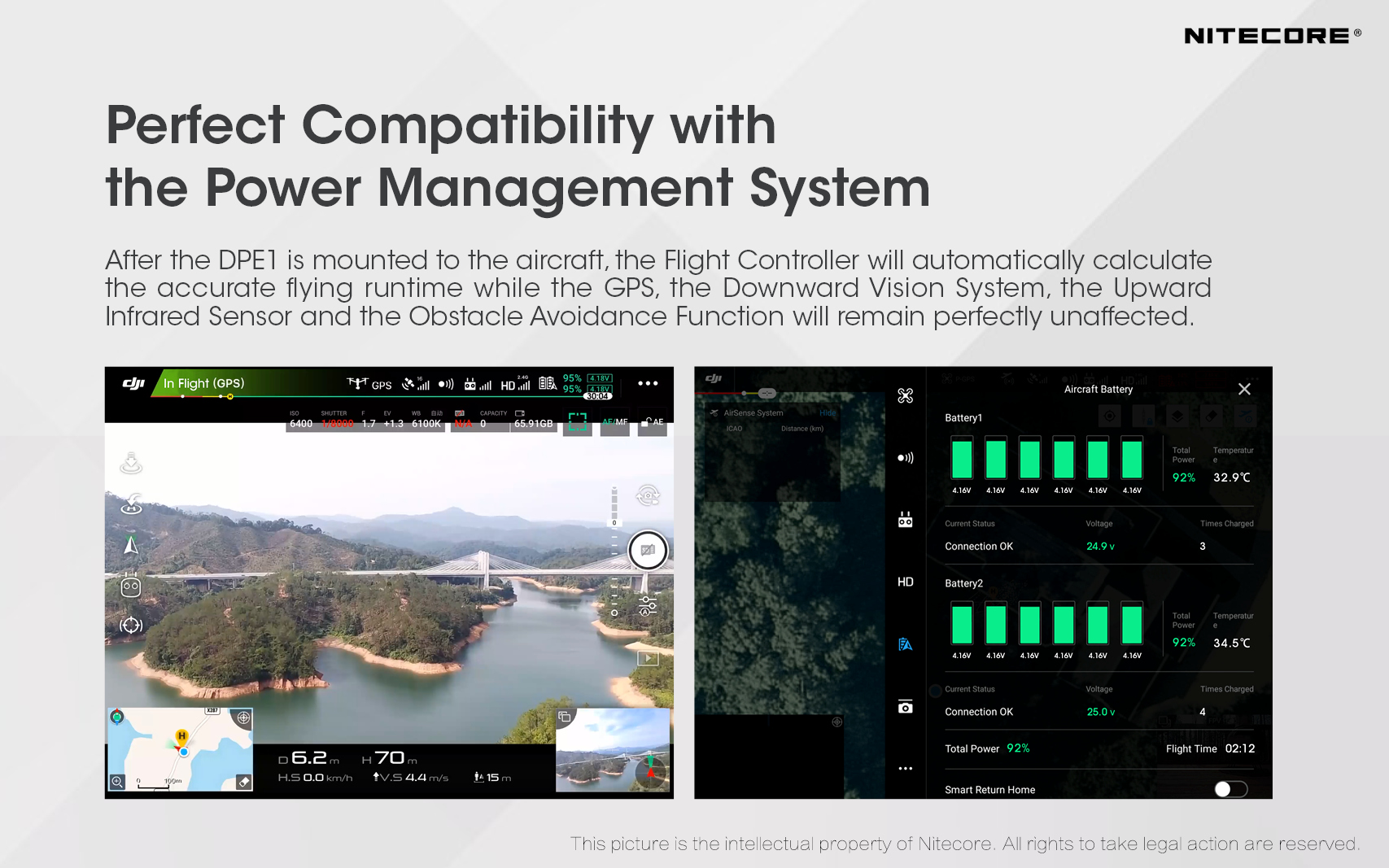
Task: Switch focus mode with AF/MF button
Action: coord(615,422)
